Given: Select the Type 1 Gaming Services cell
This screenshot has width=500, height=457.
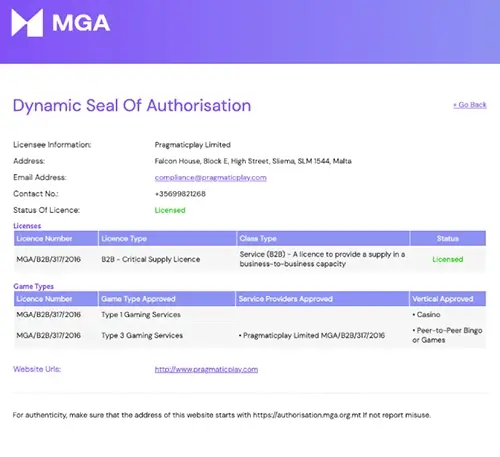Looking at the screenshot, I should pos(141,315).
